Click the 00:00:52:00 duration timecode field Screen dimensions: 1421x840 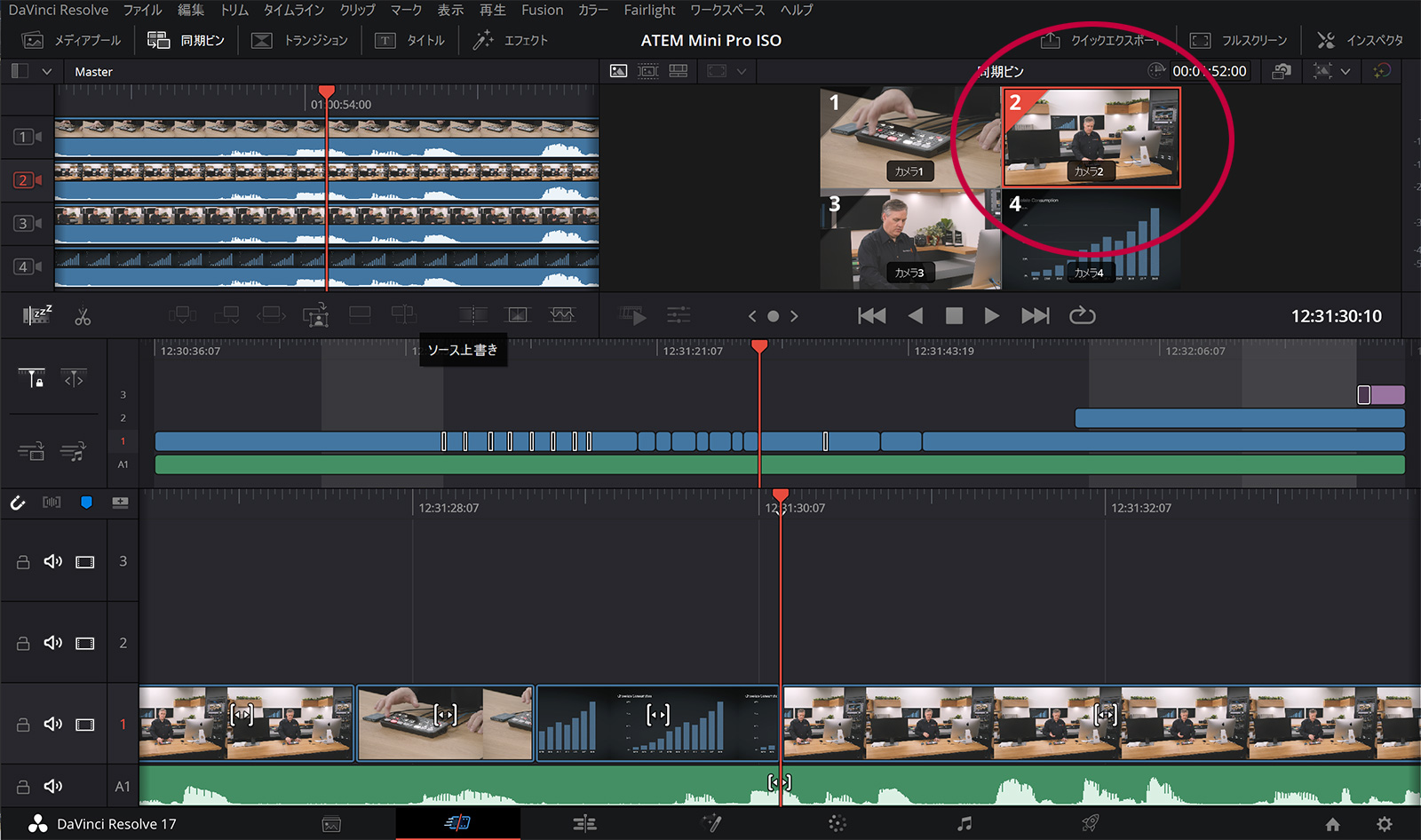(x=1209, y=71)
